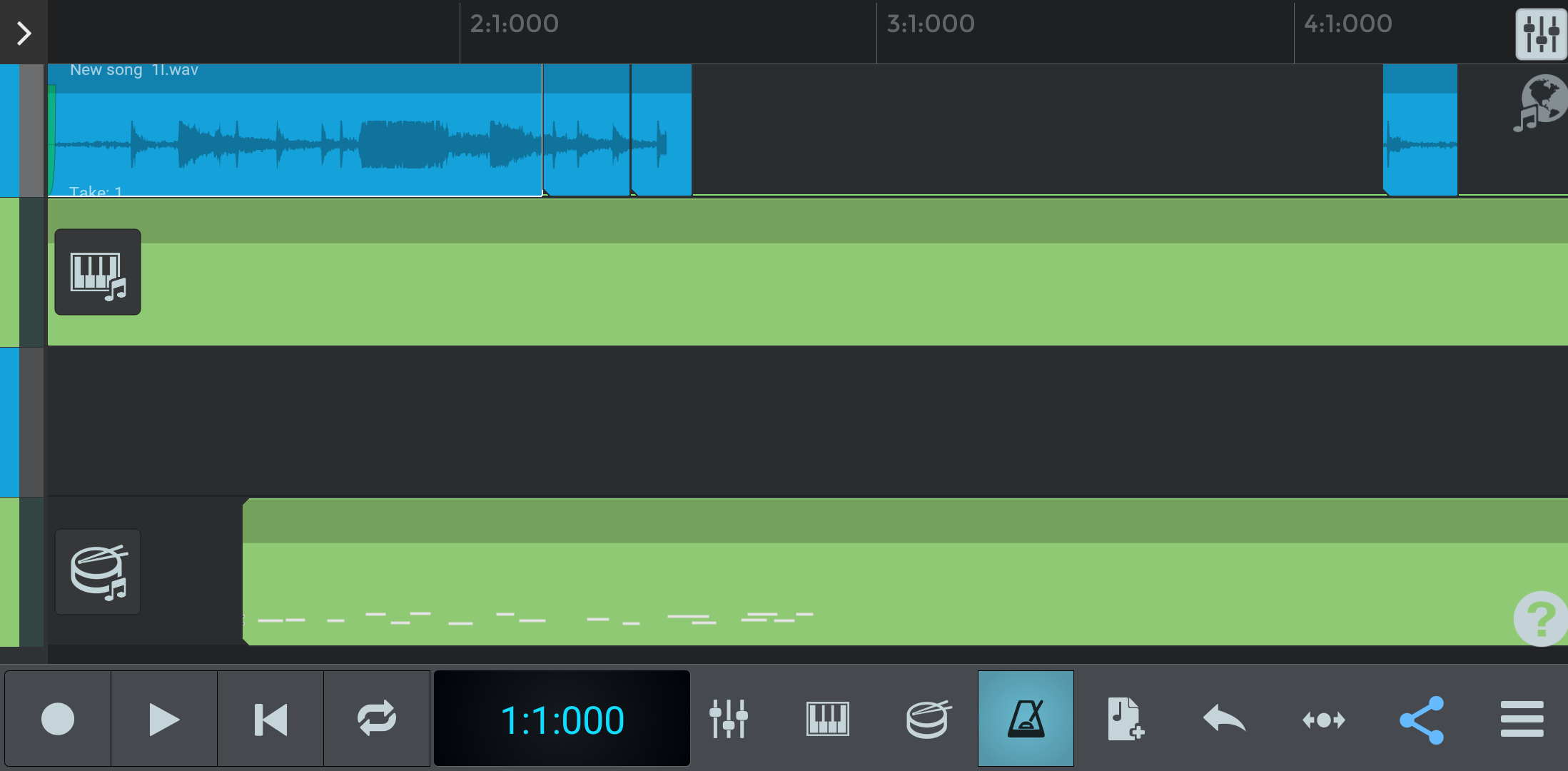This screenshot has width=1568, height=771.
Task: Start recording with the record button
Action: pos(58,718)
